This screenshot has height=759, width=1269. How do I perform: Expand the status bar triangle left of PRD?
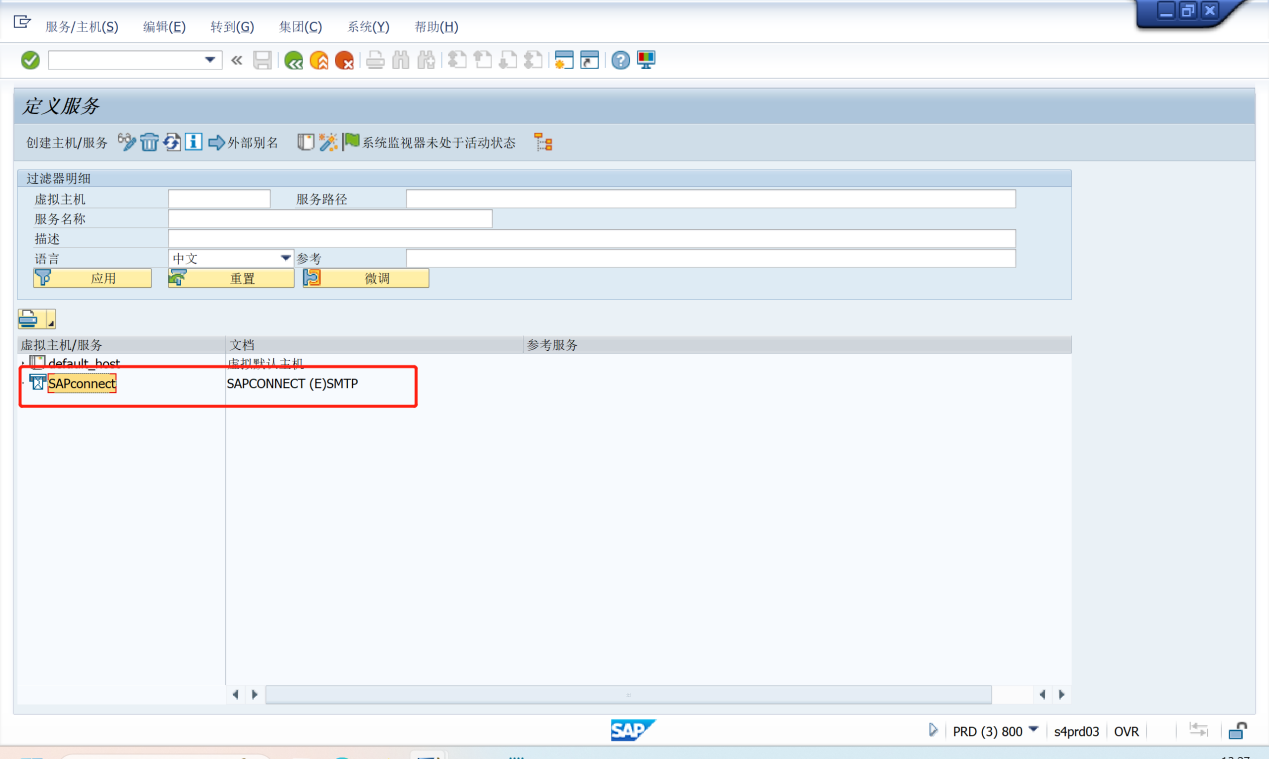tap(933, 730)
